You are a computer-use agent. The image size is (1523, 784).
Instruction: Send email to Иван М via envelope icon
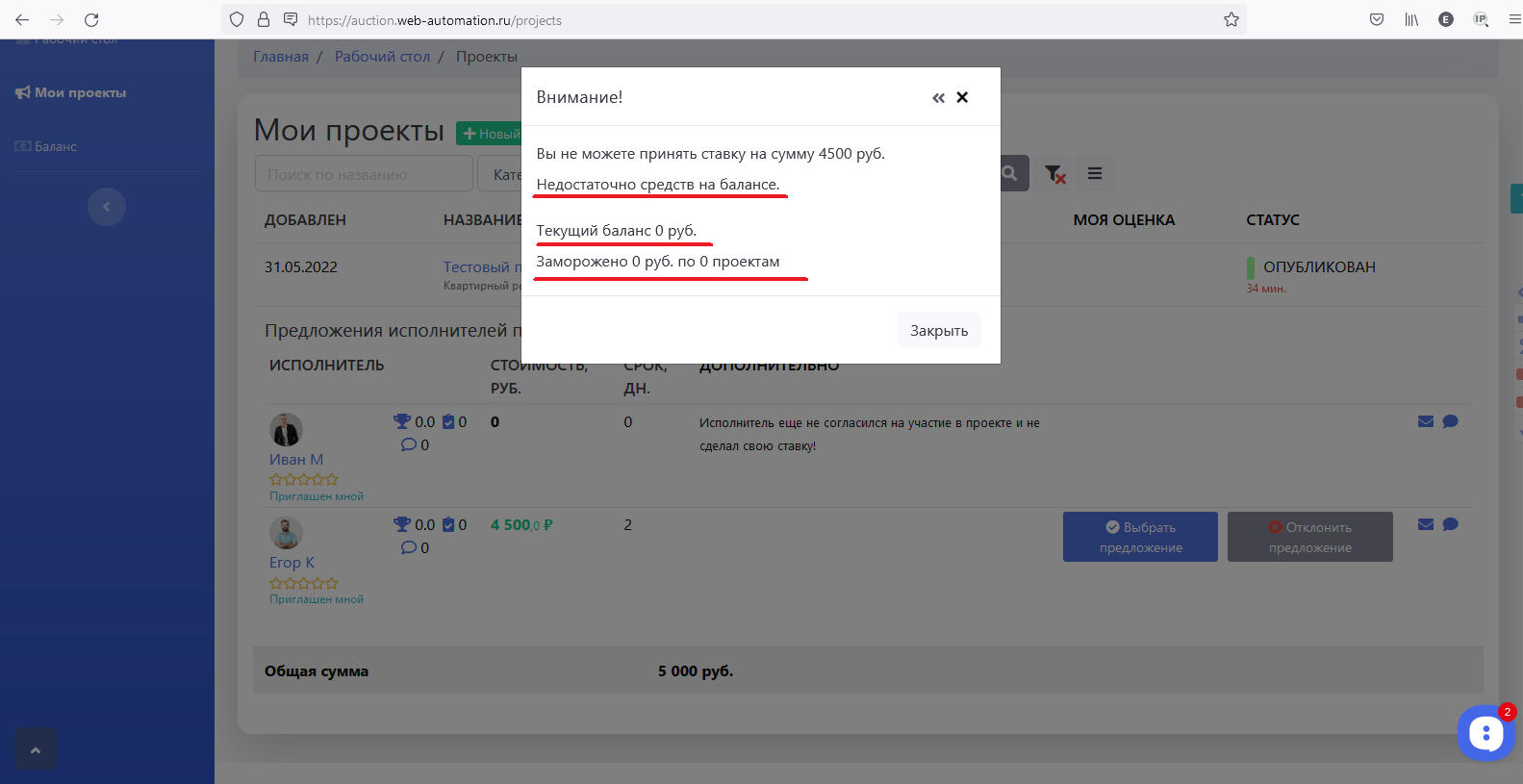pos(1426,421)
